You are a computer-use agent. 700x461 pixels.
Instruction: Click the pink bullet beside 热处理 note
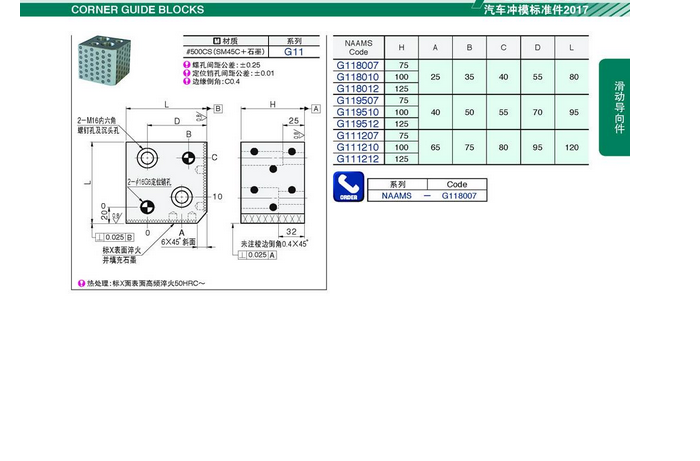click(82, 284)
